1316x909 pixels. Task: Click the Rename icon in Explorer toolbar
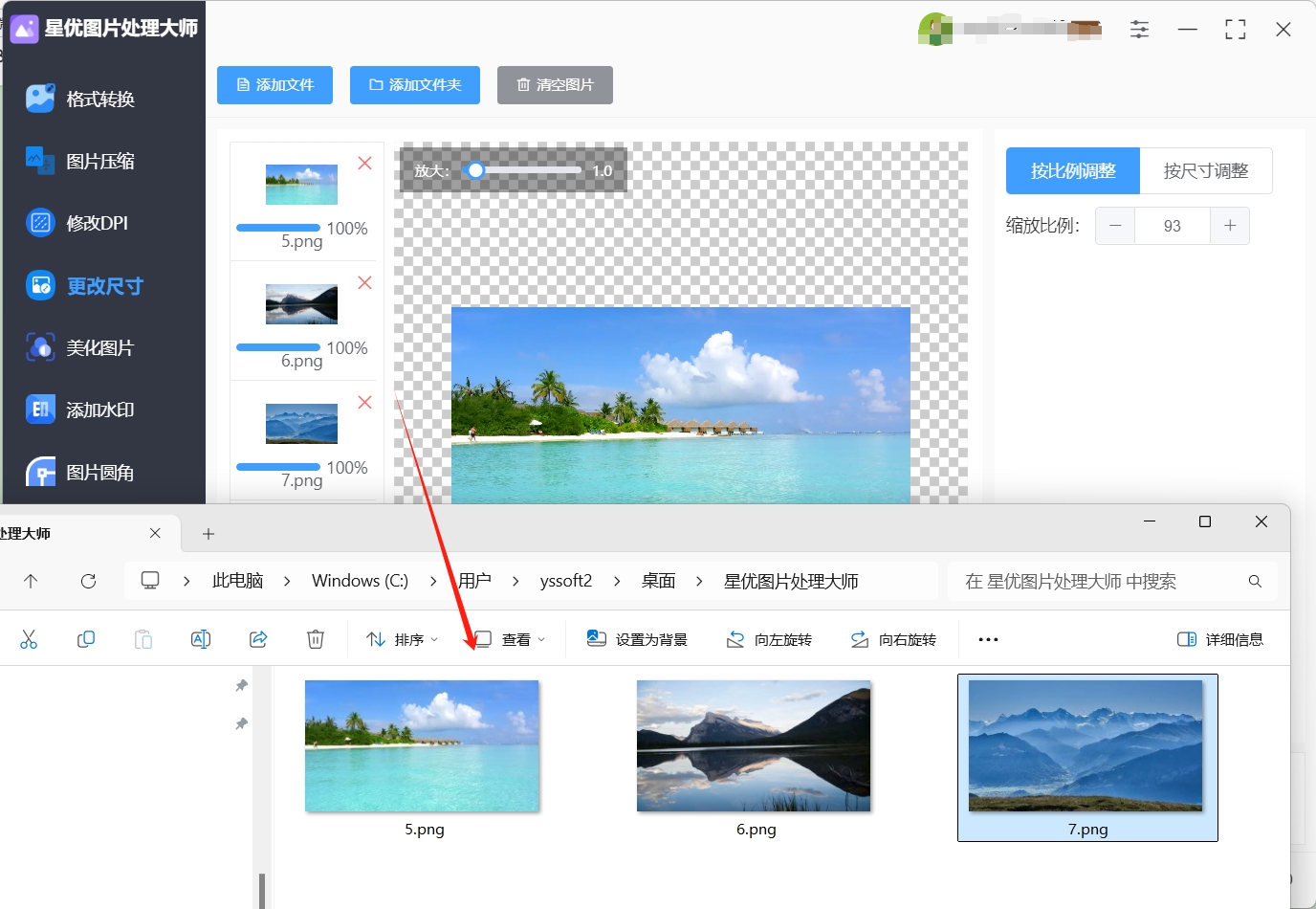pos(201,639)
